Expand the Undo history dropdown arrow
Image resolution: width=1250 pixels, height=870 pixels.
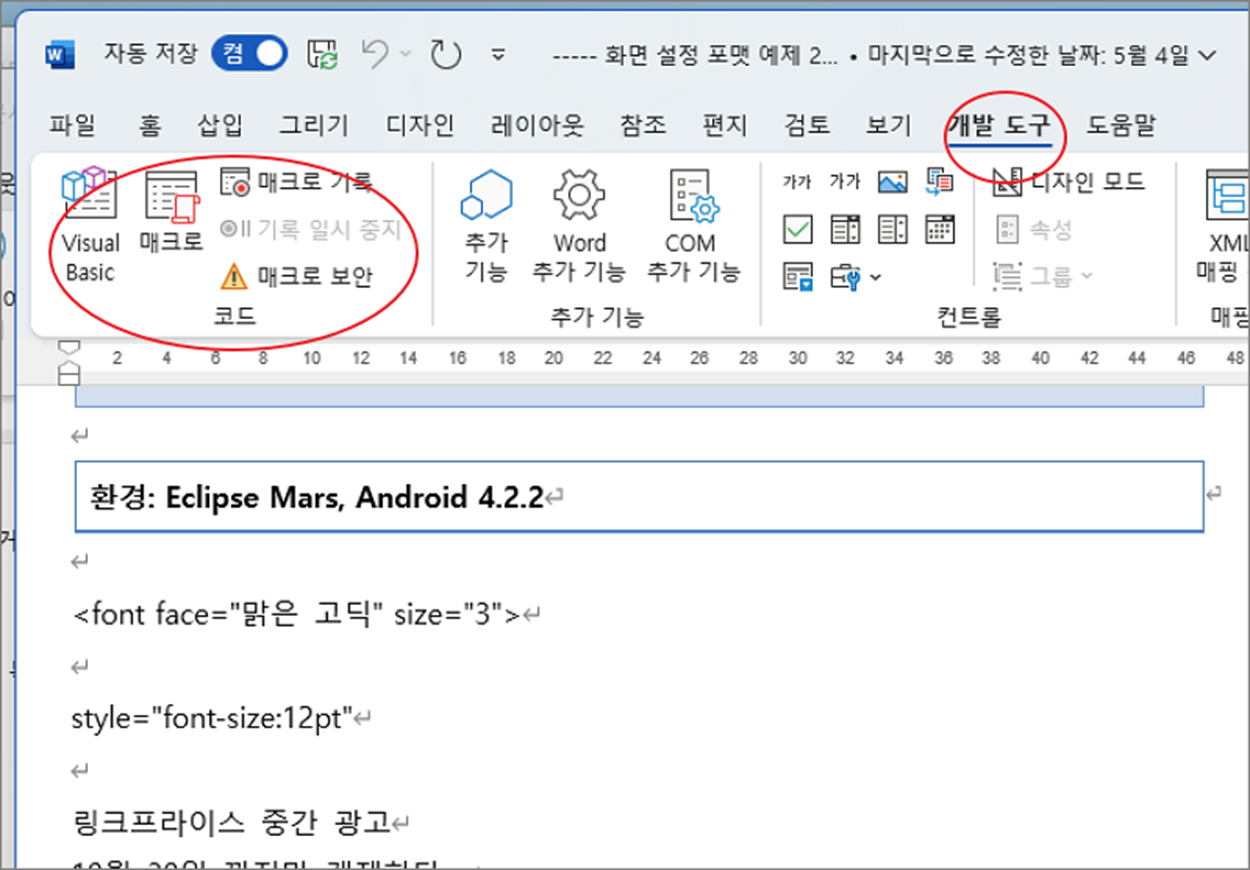click(x=405, y=53)
